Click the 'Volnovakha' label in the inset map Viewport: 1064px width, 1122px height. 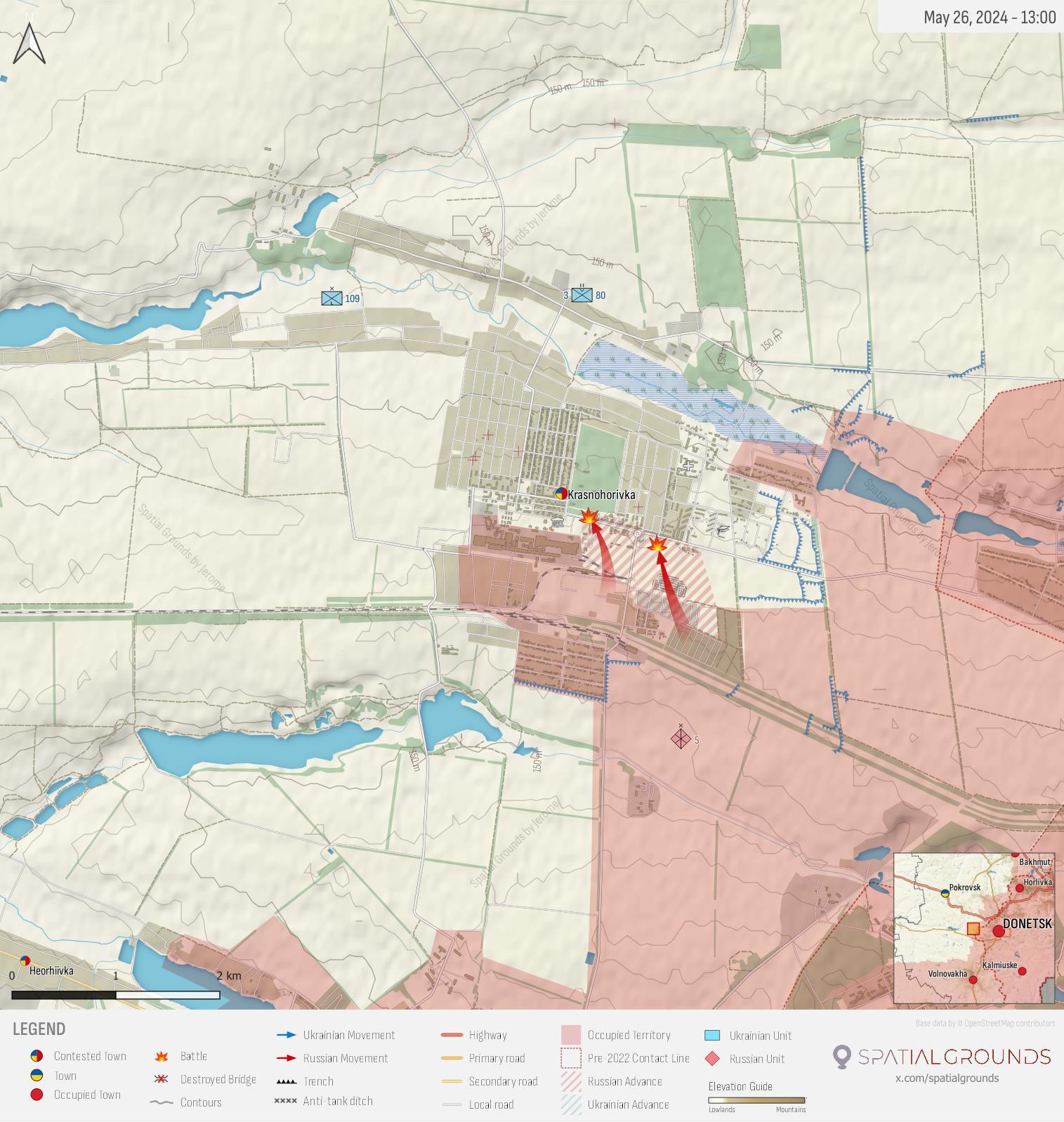(x=947, y=974)
